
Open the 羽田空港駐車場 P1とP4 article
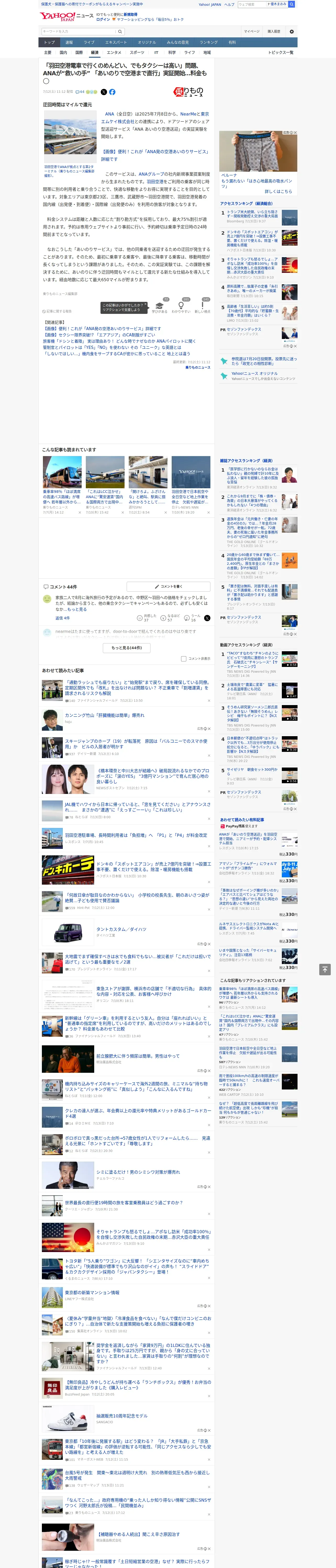coord(136,835)
